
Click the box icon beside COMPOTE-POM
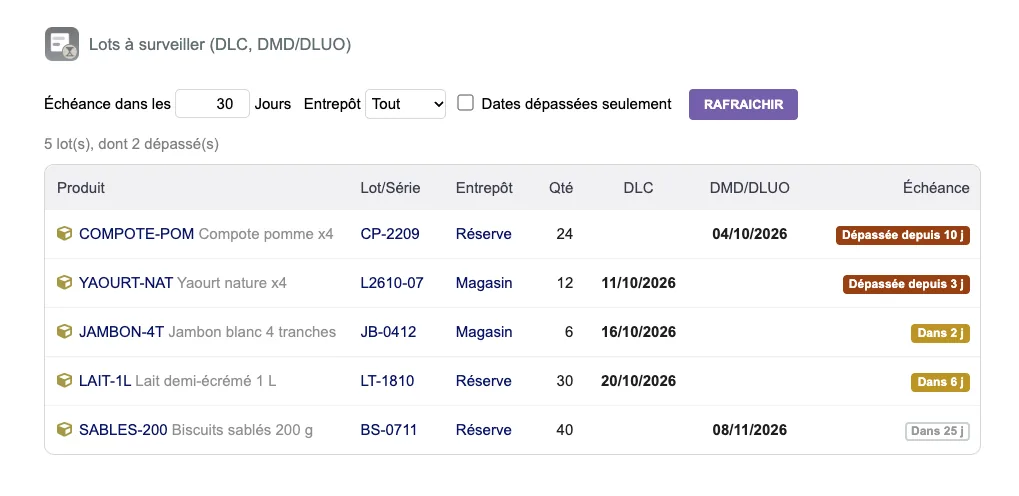click(64, 233)
